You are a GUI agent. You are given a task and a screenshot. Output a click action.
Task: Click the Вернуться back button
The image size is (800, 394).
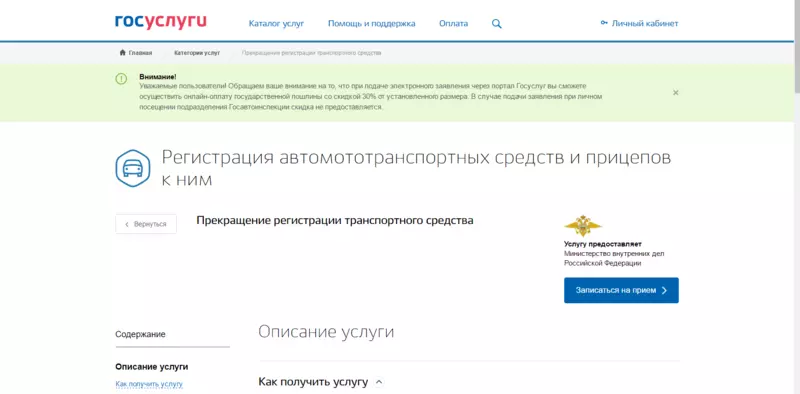click(146, 224)
